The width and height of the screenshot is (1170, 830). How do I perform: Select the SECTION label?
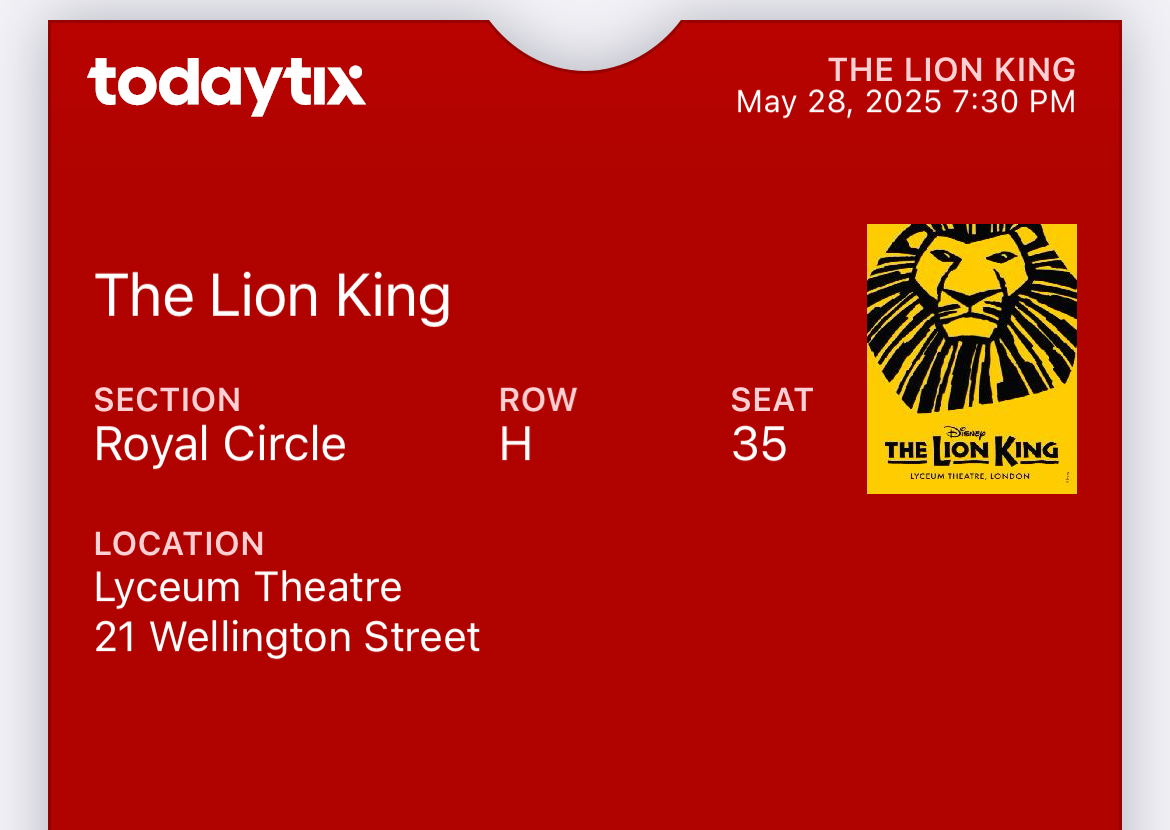(x=167, y=400)
